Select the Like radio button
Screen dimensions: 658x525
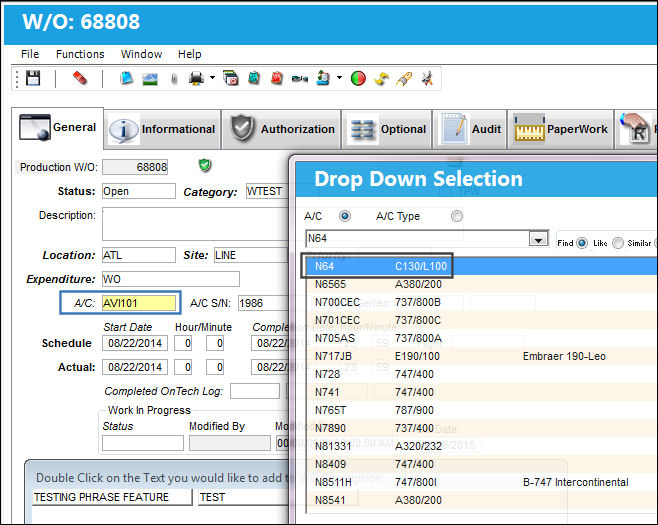(x=618, y=243)
